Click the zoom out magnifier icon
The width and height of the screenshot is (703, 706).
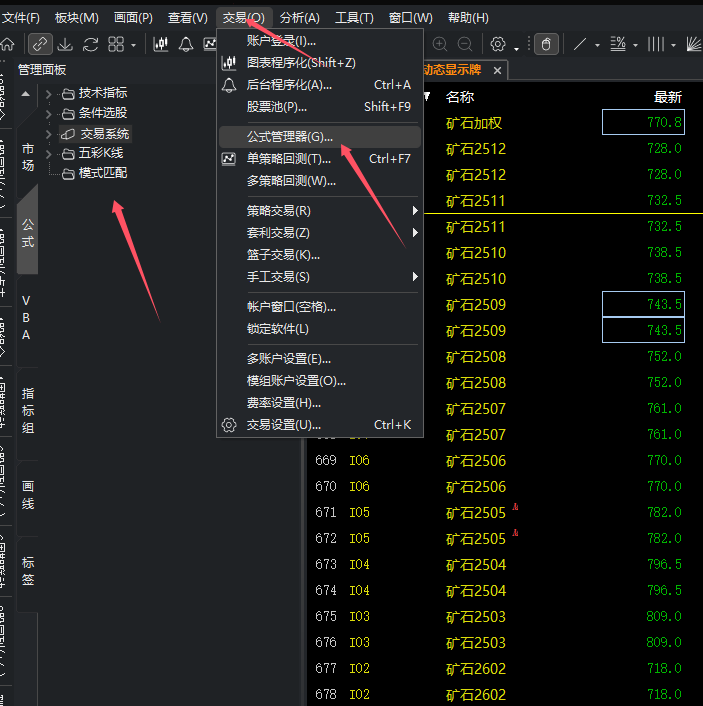coord(465,44)
